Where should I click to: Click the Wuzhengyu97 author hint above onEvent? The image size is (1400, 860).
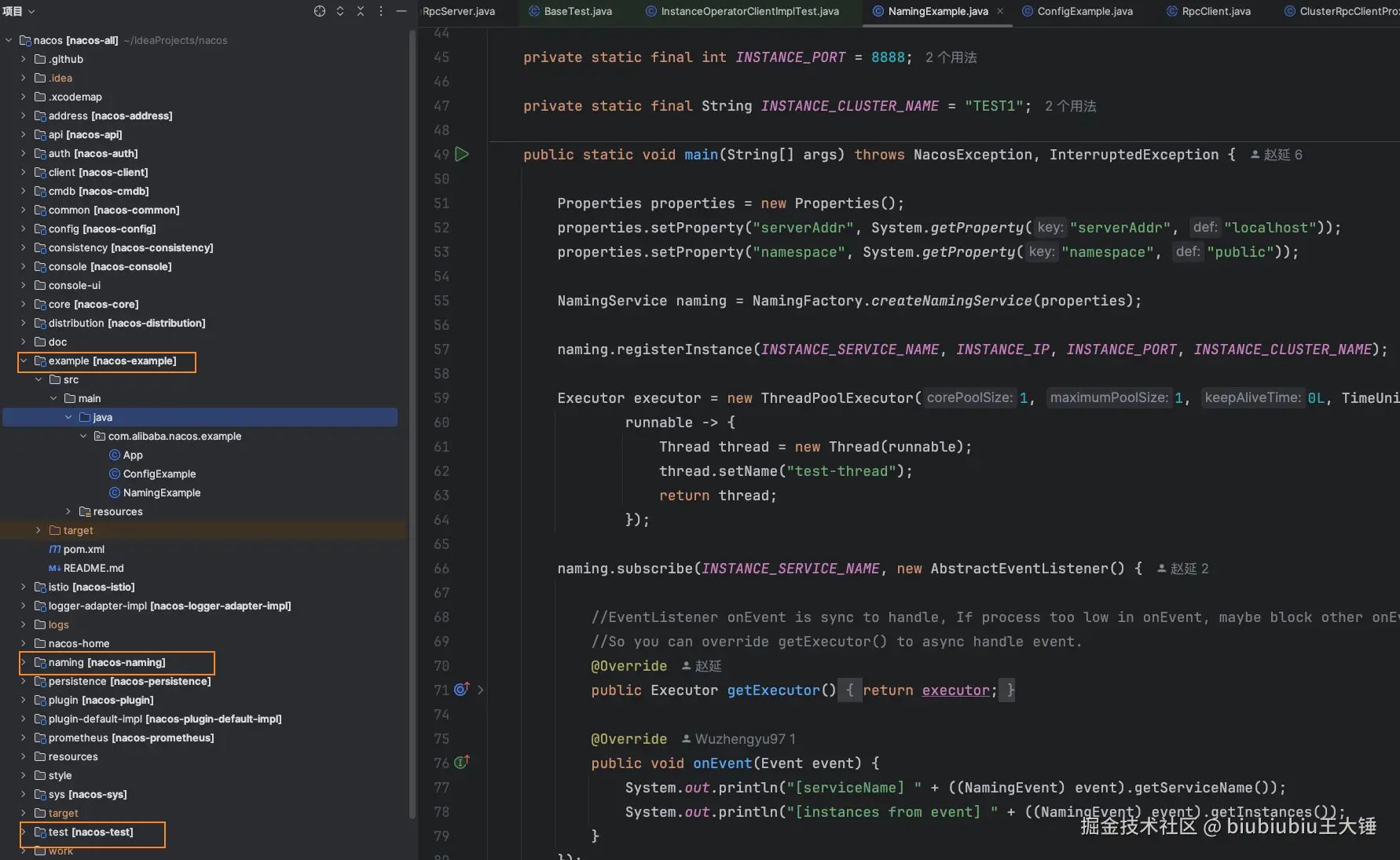(x=739, y=739)
